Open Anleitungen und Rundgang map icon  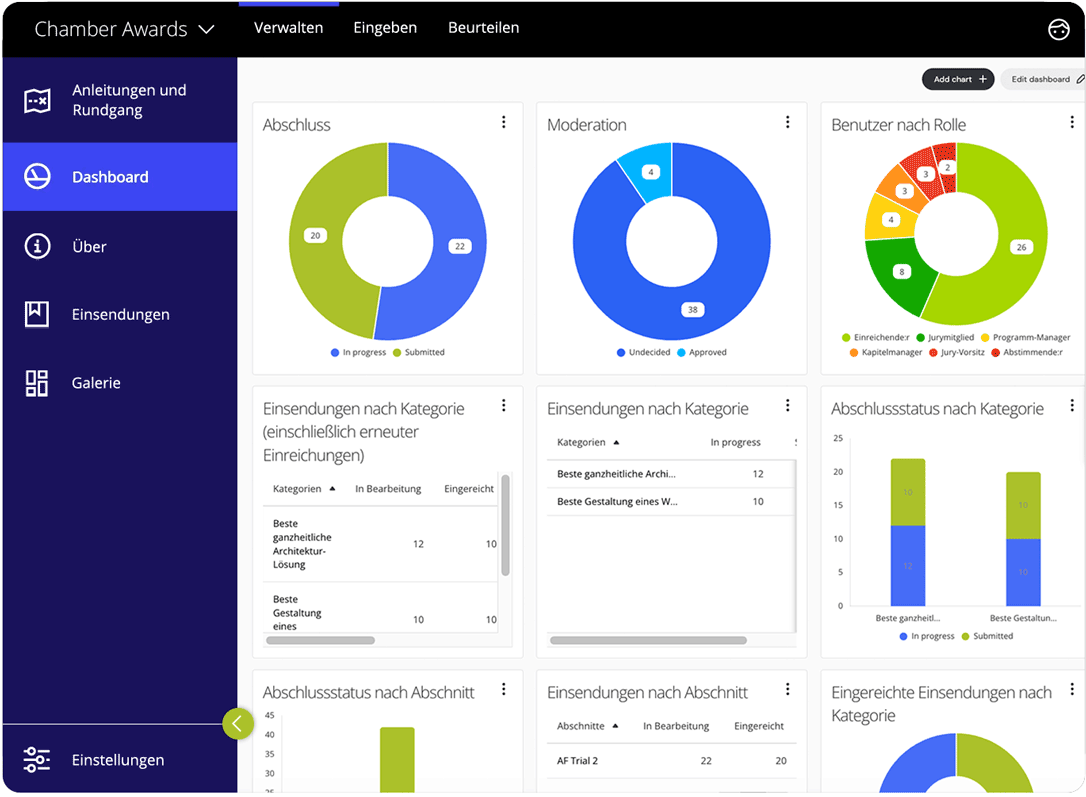37,100
